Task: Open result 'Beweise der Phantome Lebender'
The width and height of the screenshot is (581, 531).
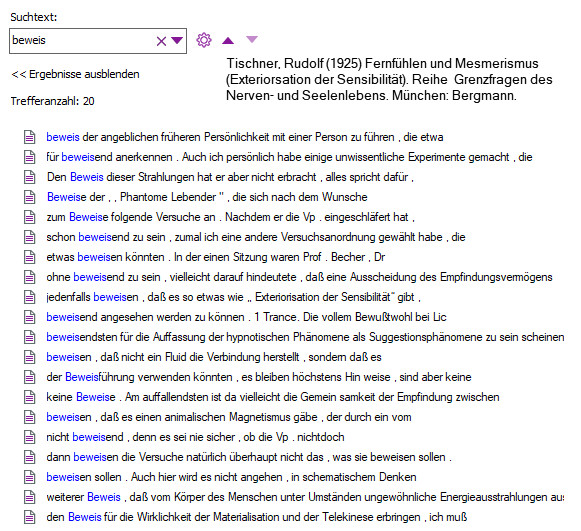Action: click(x=207, y=197)
